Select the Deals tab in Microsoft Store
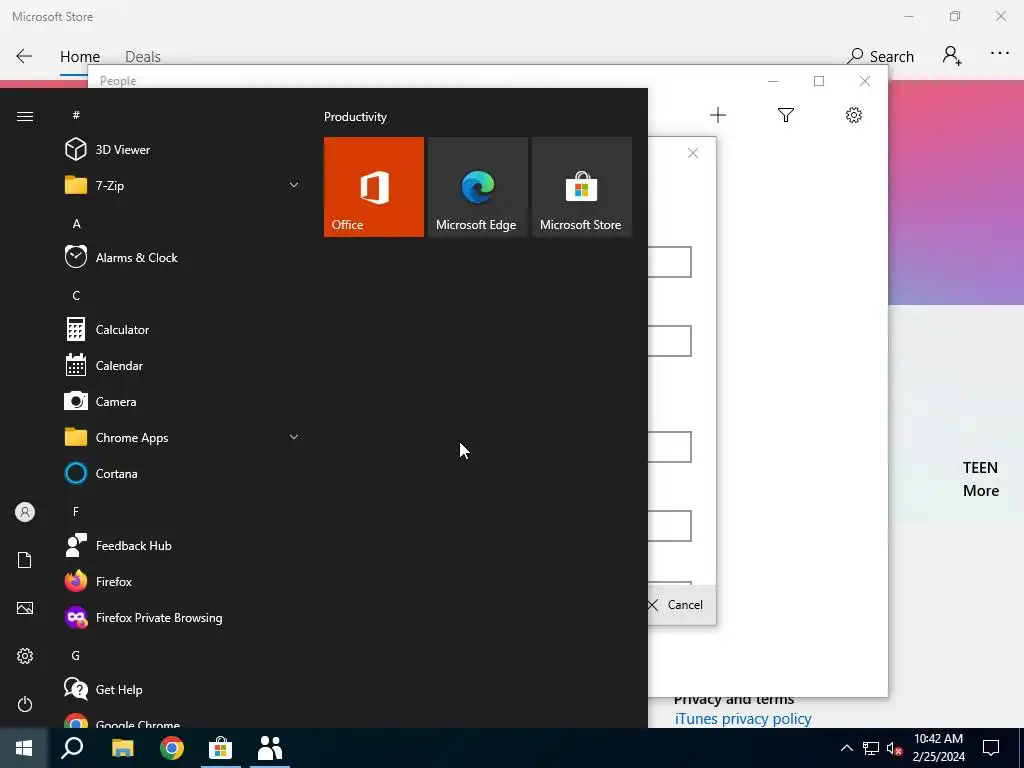The width and height of the screenshot is (1024, 768). pyautogui.click(x=143, y=57)
